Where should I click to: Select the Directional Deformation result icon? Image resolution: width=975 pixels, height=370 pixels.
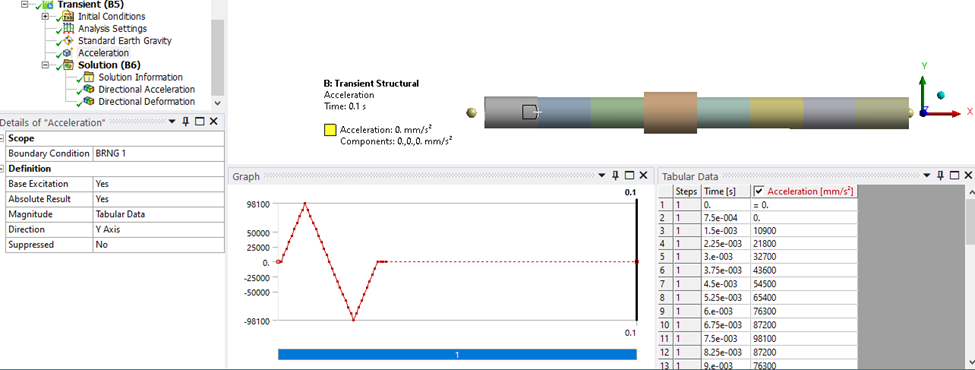click(x=89, y=101)
